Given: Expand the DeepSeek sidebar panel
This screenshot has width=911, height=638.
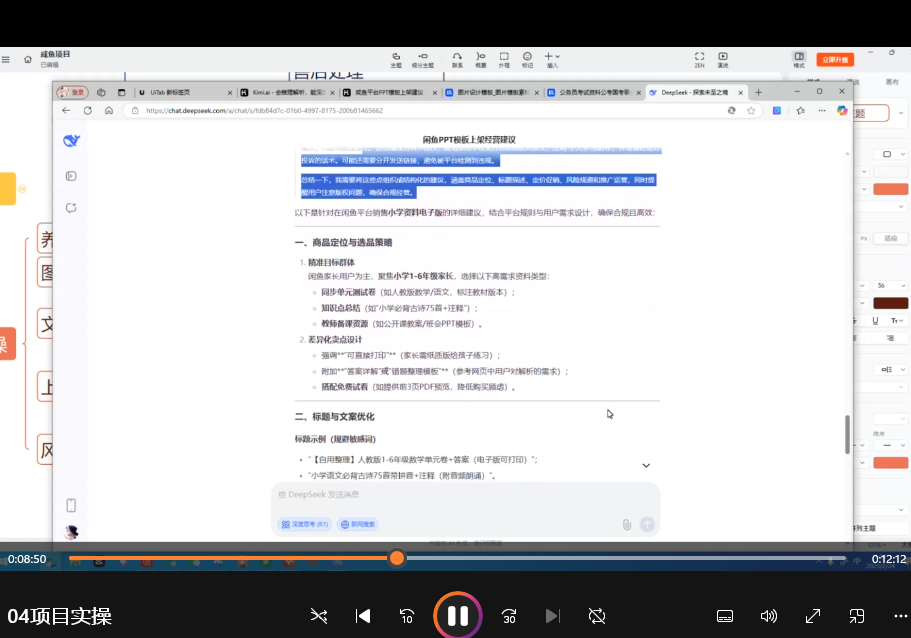Looking at the screenshot, I should [71, 176].
